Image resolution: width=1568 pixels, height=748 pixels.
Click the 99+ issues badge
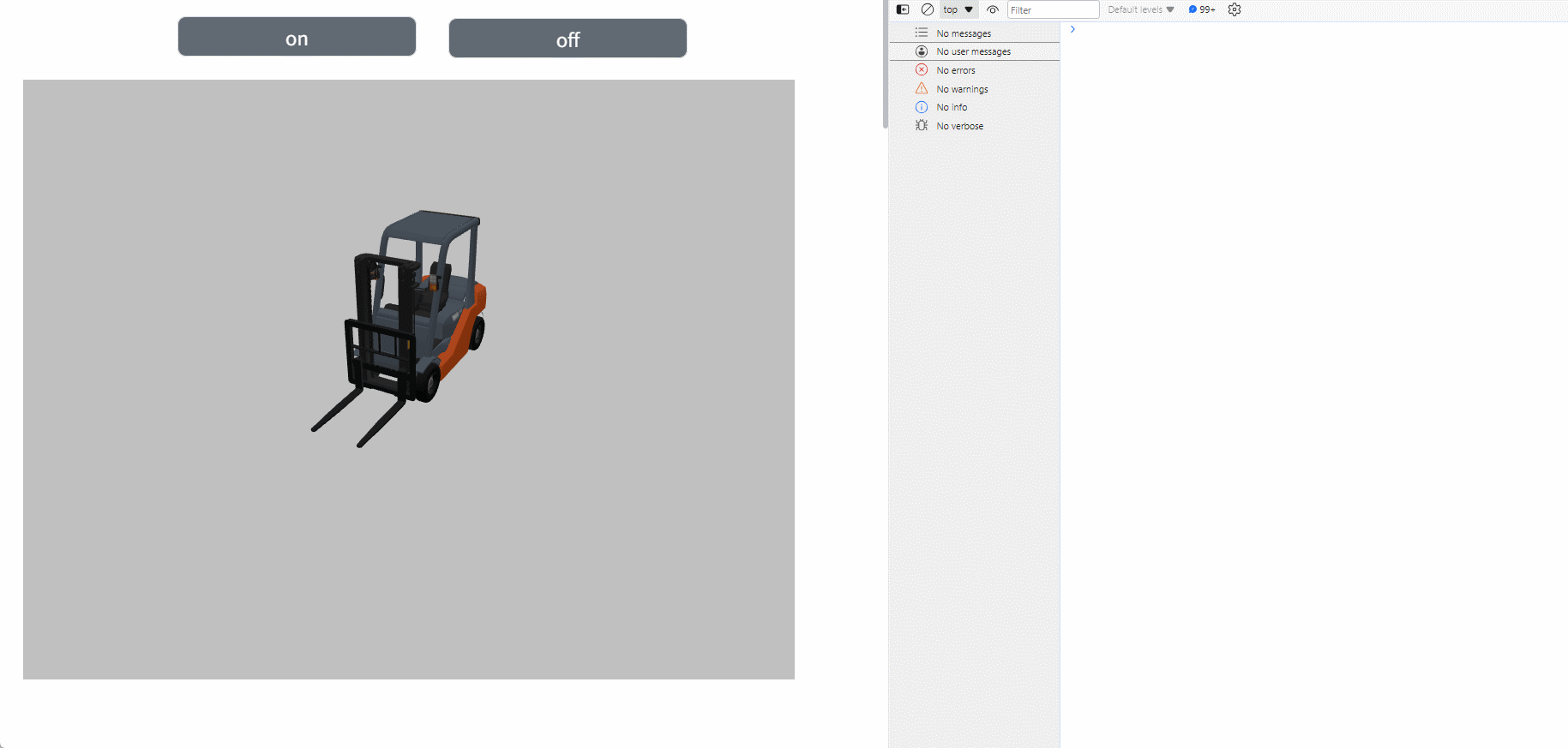point(1202,9)
